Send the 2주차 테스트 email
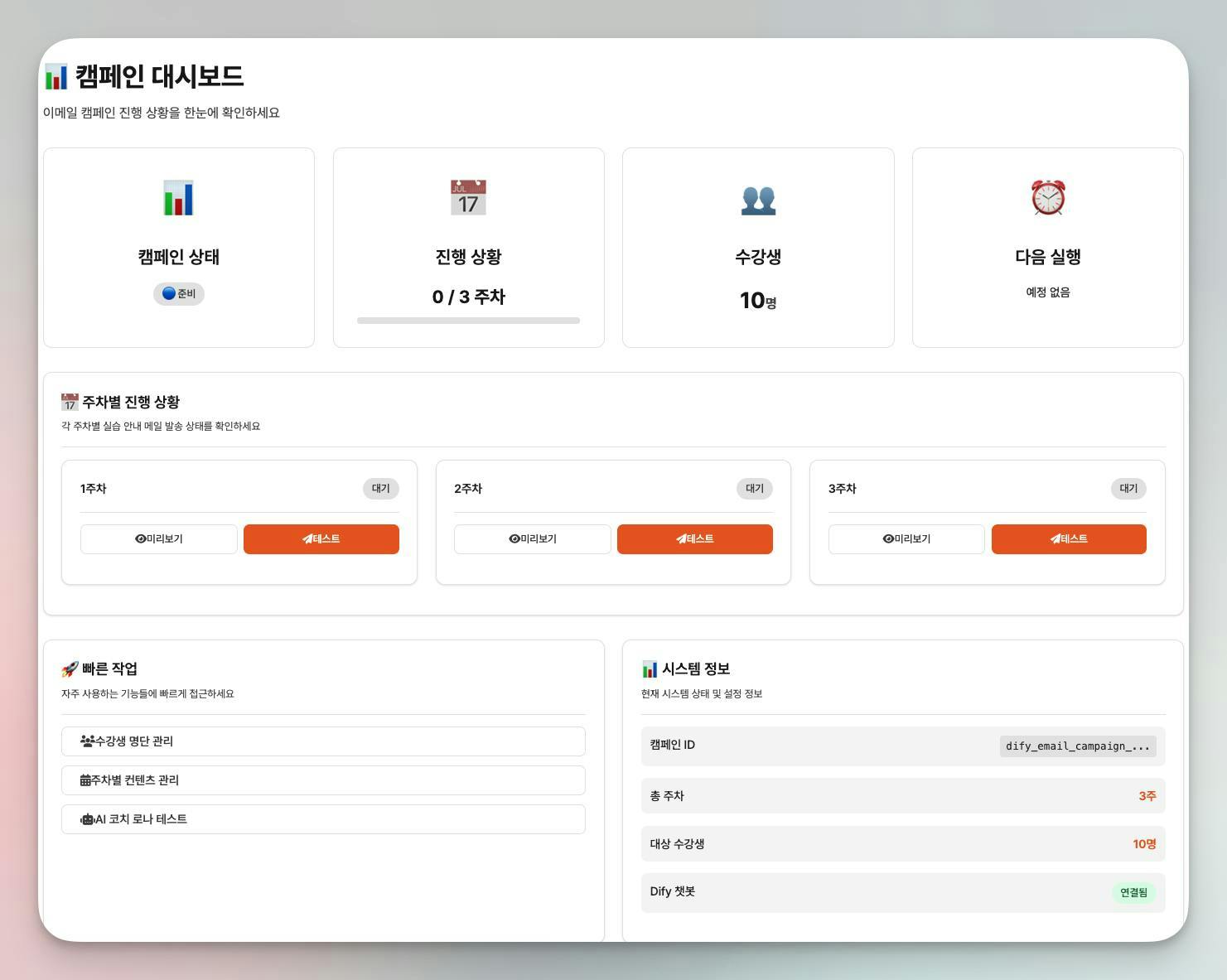 point(695,539)
